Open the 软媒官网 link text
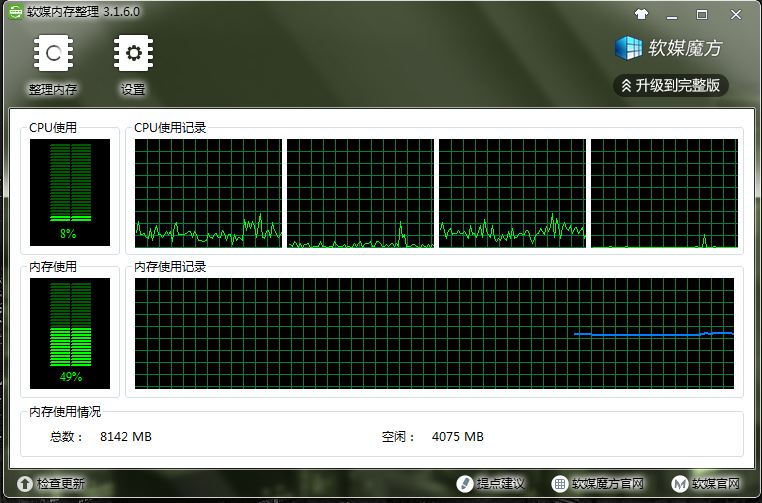 [716, 484]
